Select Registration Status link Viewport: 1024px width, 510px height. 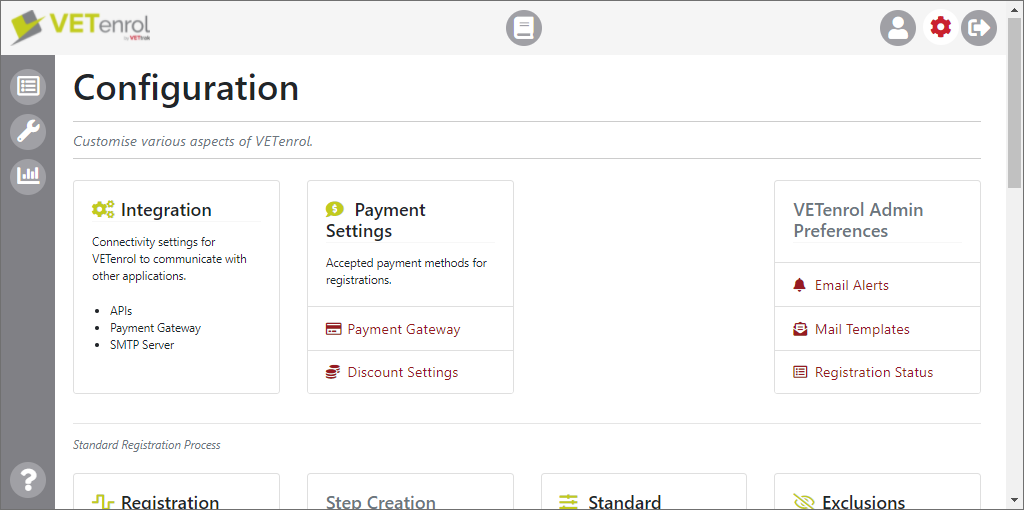pos(873,372)
